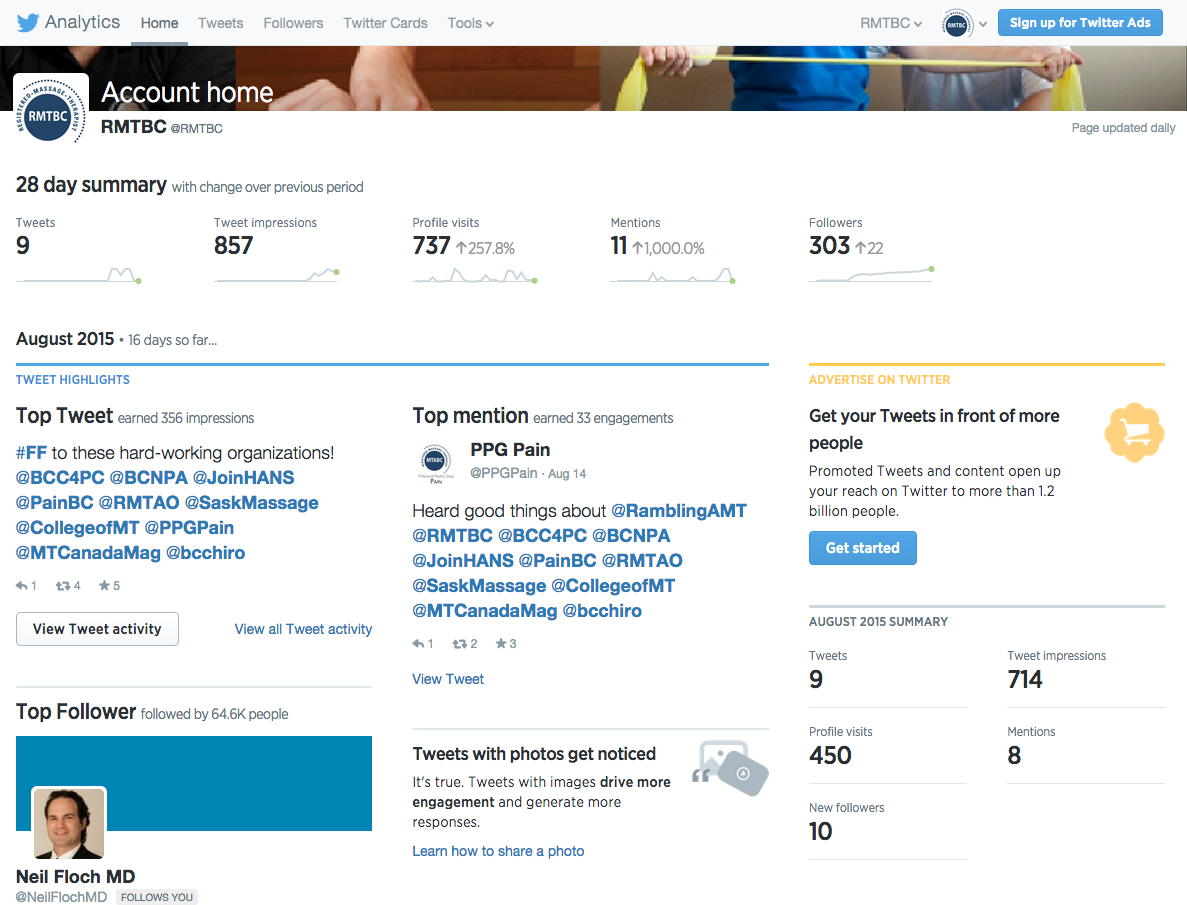This screenshot has height=905, width=1187.
Task: Go to the Home tab
Action: pyautogui.click(x=160, y=23)
